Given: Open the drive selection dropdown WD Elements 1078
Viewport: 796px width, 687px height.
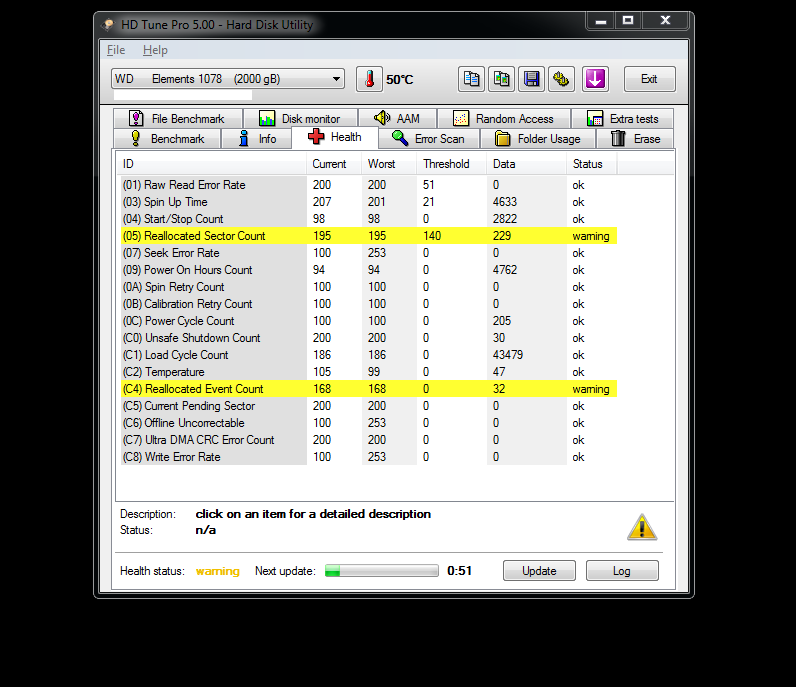Looking at the screenshot, I should 228,79.
